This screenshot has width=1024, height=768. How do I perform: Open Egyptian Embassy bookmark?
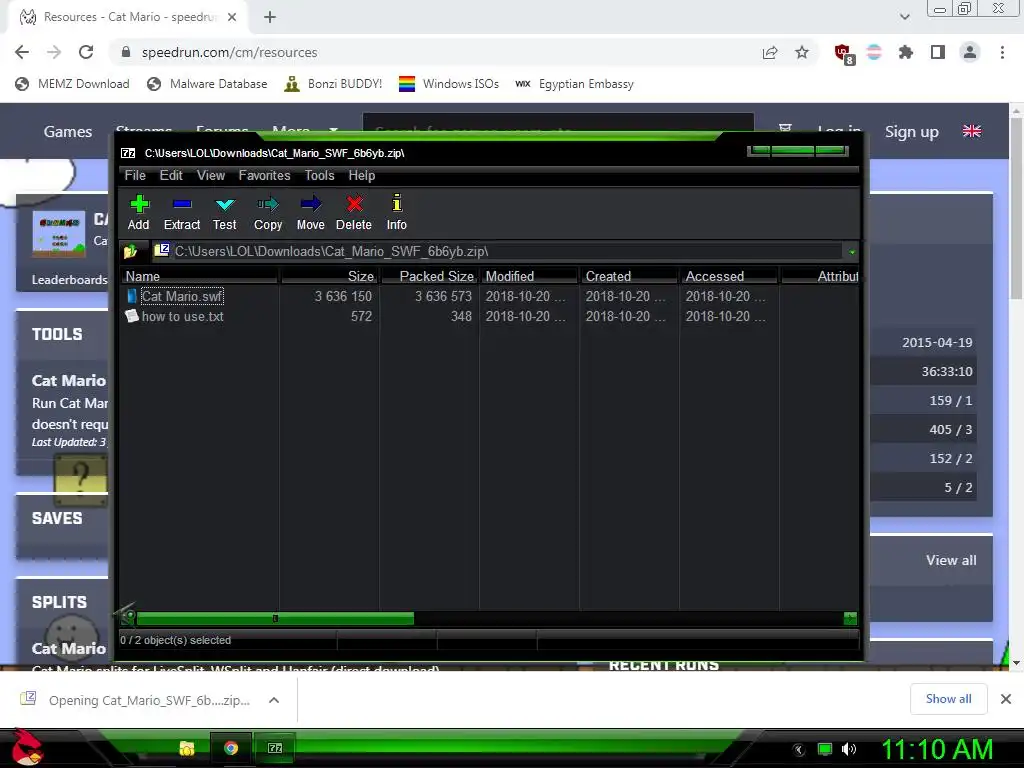click(x=575, y=84)
